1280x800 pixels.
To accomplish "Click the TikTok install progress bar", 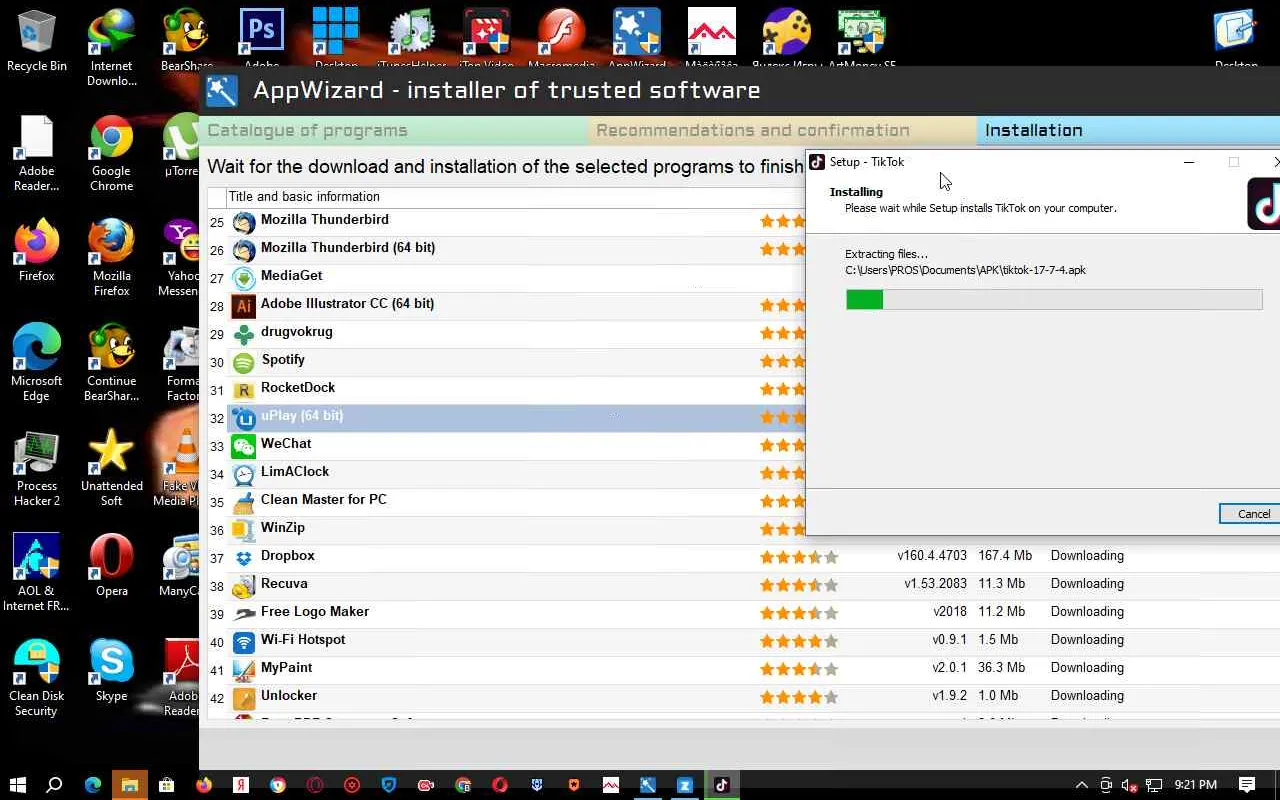I will [x=1054, y=299].
